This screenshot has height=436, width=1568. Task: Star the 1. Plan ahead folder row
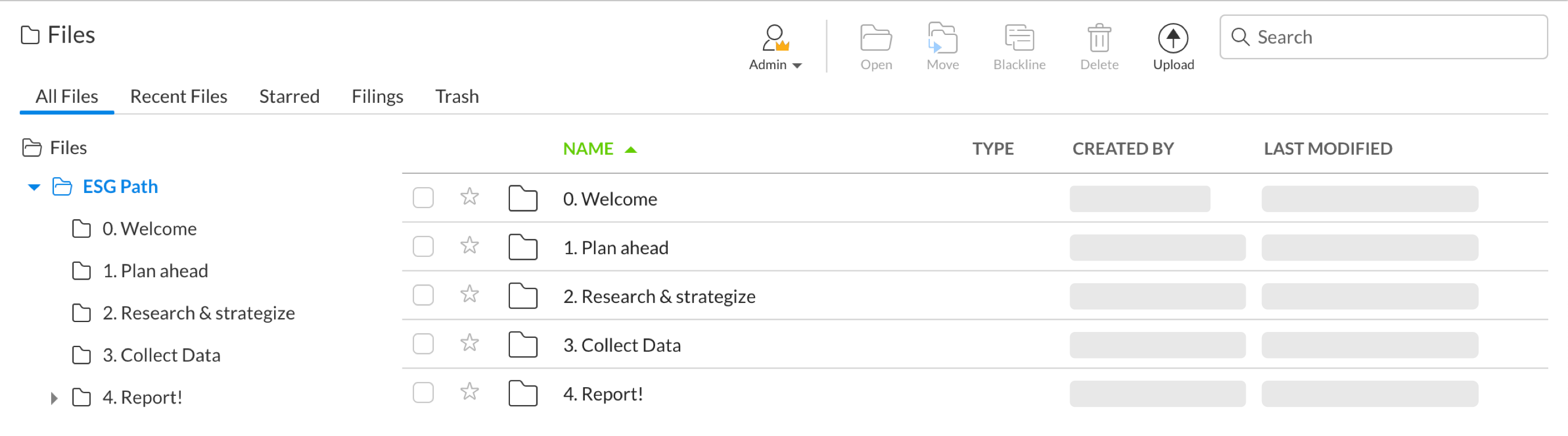tap(469, 245)
